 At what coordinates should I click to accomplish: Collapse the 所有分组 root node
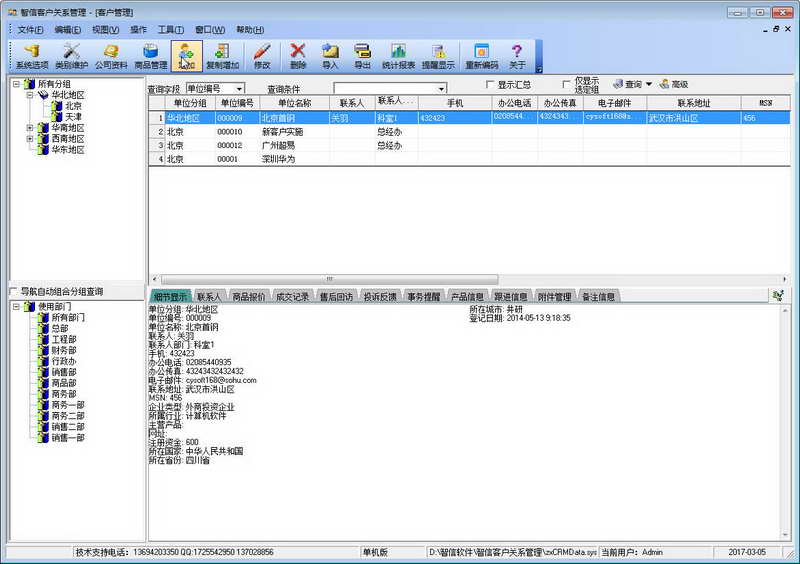pyautogui.click(x=16, y=84)
